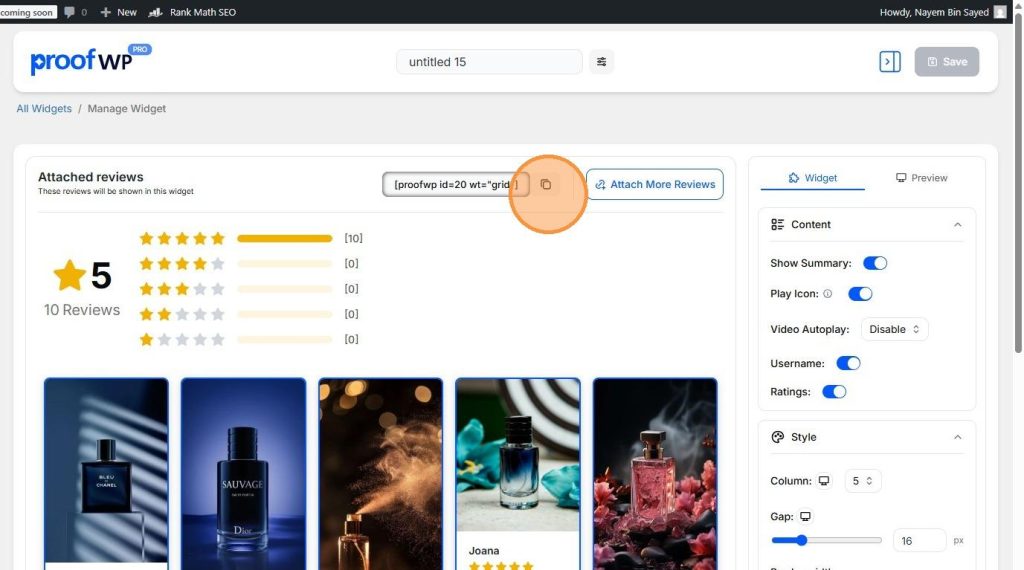The height and width of the screenshot is (570, 1024).
Task: Click the four-star rating progress bar
Action: coord(285,264)
